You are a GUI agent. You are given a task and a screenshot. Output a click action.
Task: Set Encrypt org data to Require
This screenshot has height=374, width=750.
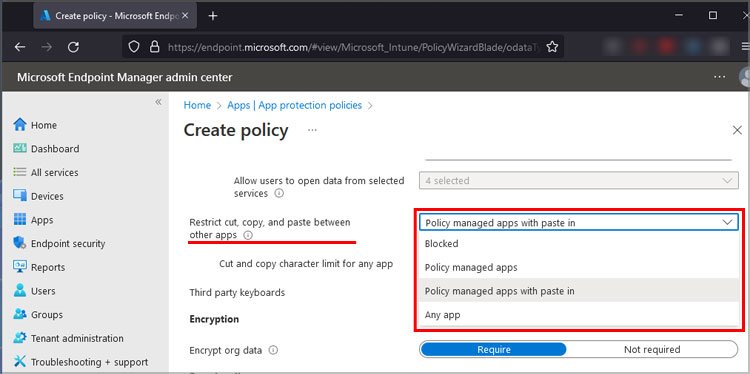point(493,350)
